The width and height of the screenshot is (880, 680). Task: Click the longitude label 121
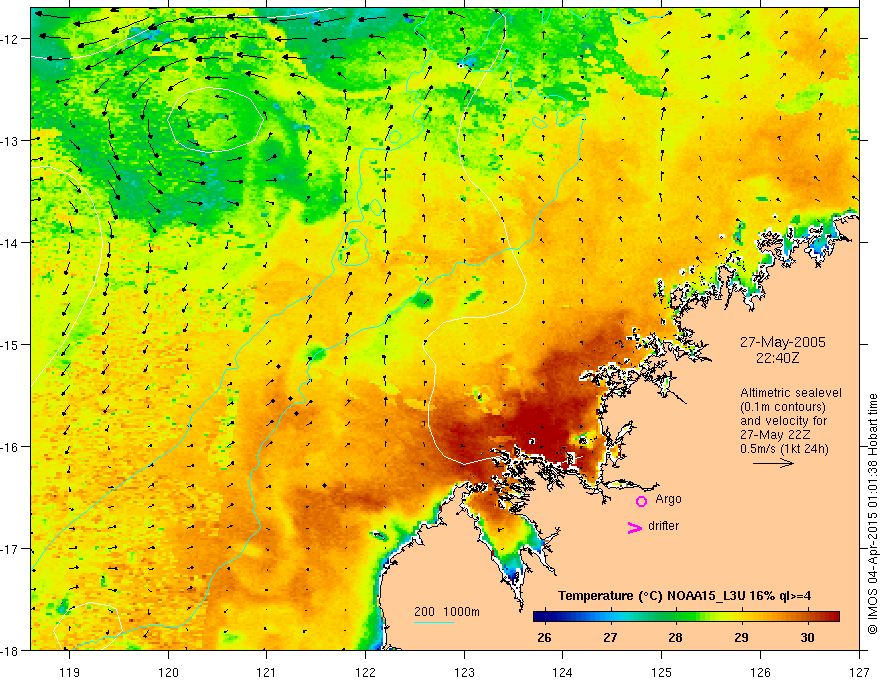click(267, 672)
